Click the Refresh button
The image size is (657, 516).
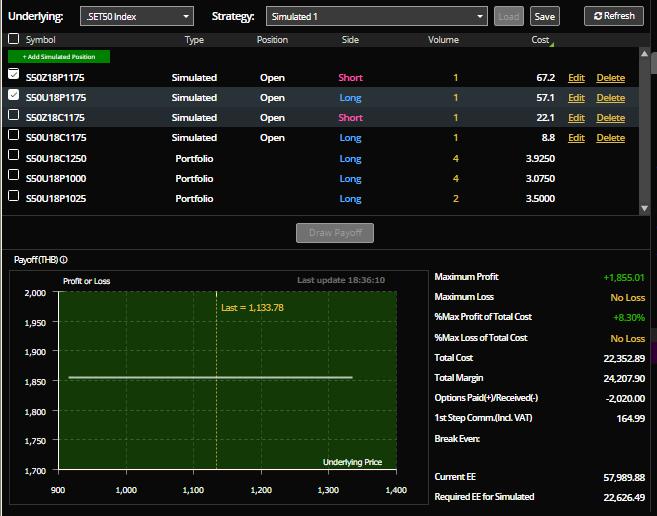(x=614, y=16)
